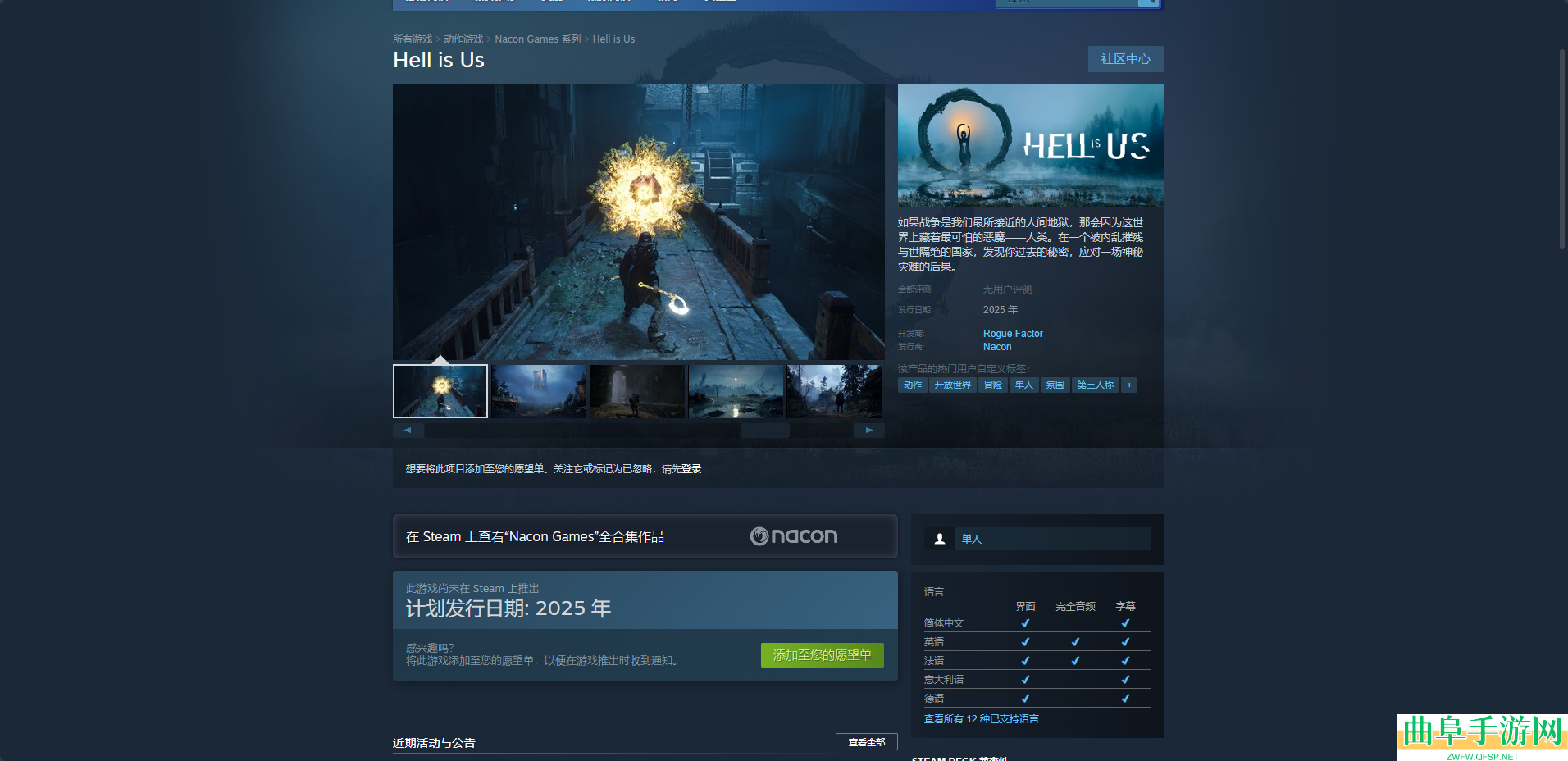Open the 动作游戏 breadcrumb link
The image size is (1568, 761).
tap(463, 39)
